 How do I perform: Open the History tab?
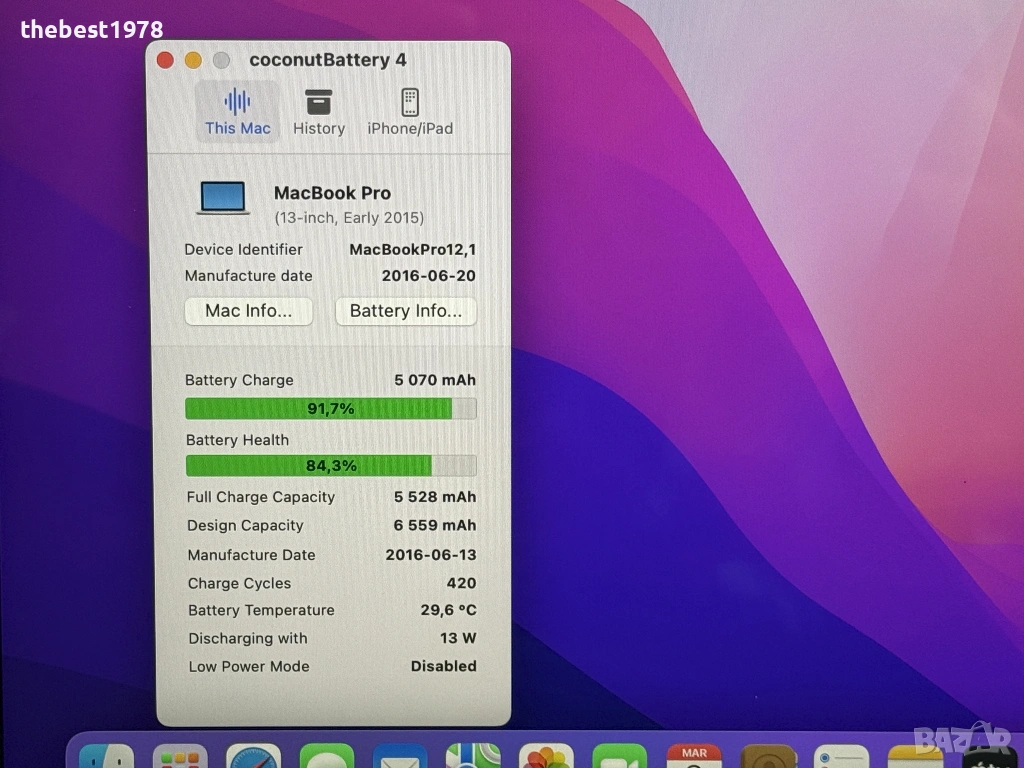click(x=318, y=112)
